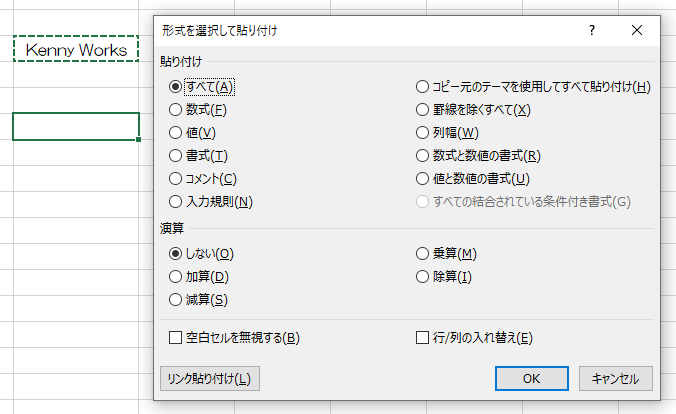
Task: Click the help question mark icon
Action: [592, 30]
